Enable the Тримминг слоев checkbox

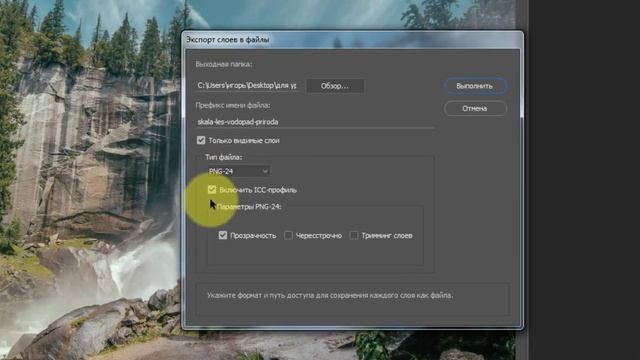[x=354, y=236]
